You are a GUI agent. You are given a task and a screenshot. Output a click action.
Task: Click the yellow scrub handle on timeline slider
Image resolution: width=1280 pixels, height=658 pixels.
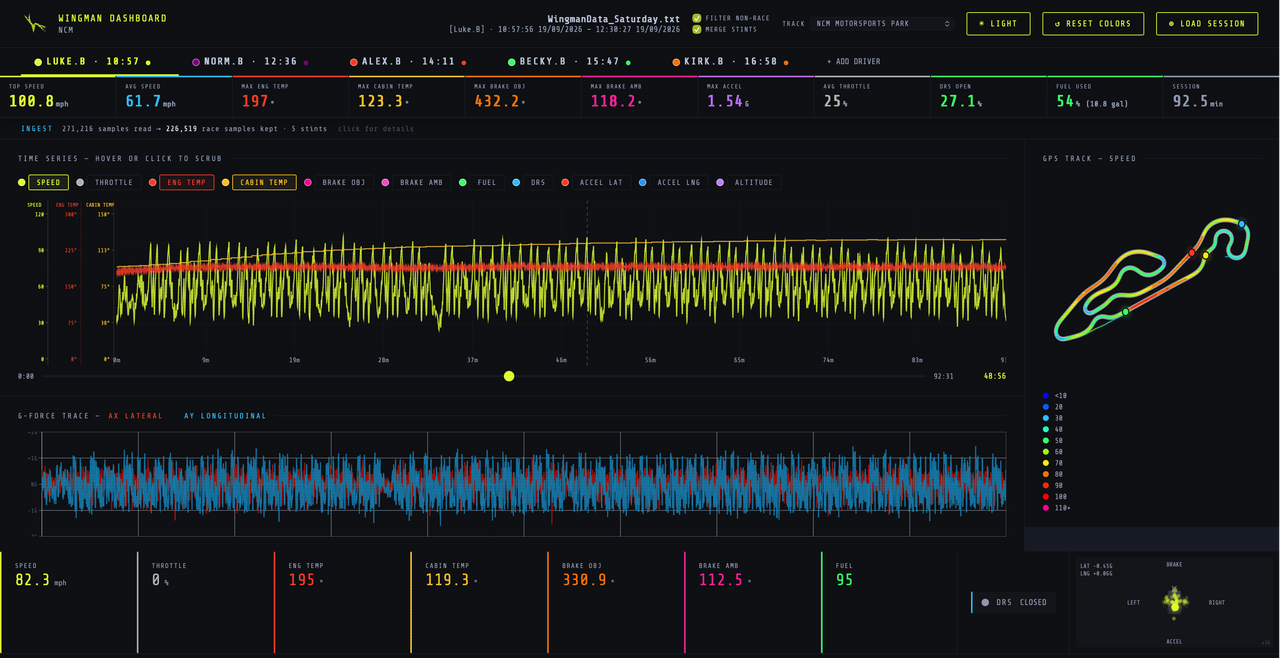(x=509, y=376)
